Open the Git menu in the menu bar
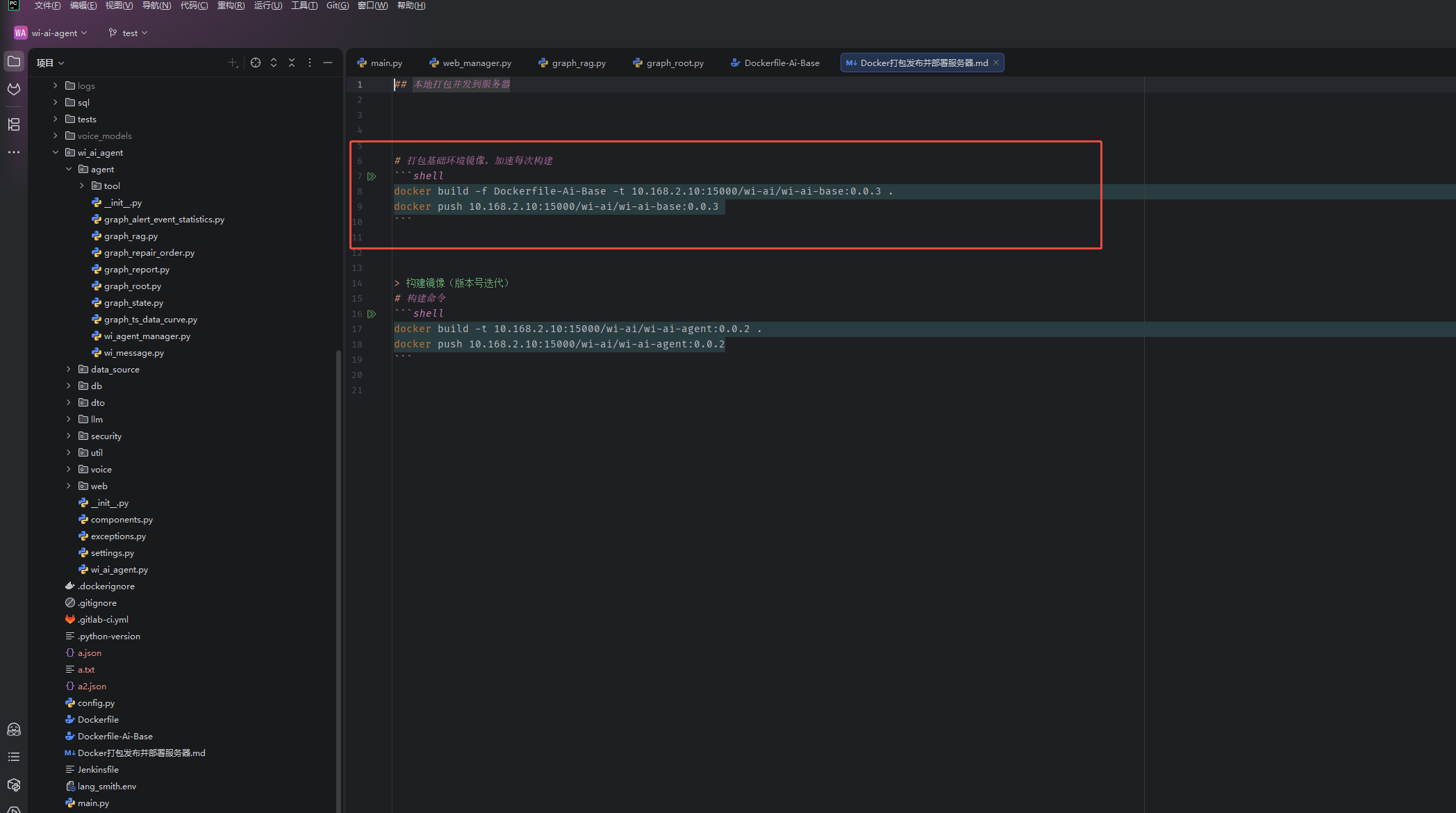The image size is (1456, 813). [x=336, y=6]
